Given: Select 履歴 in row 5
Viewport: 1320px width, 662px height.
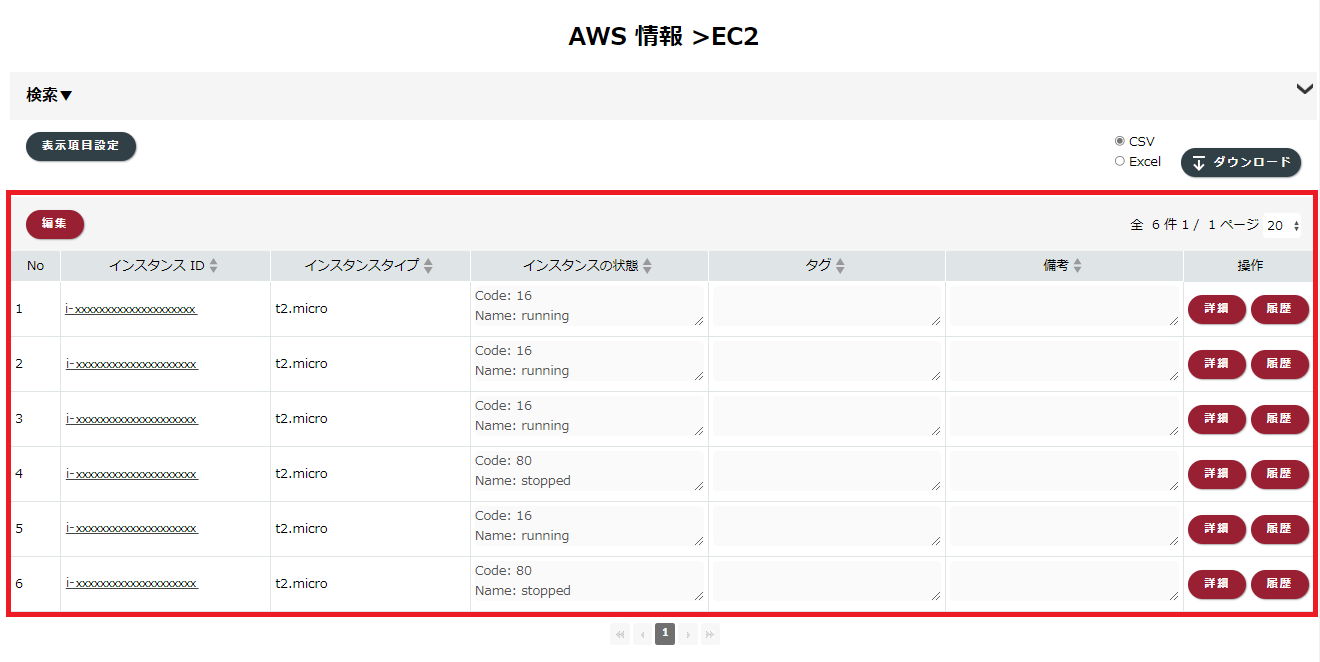Looking at the screenshot, I should (1279, 529).
